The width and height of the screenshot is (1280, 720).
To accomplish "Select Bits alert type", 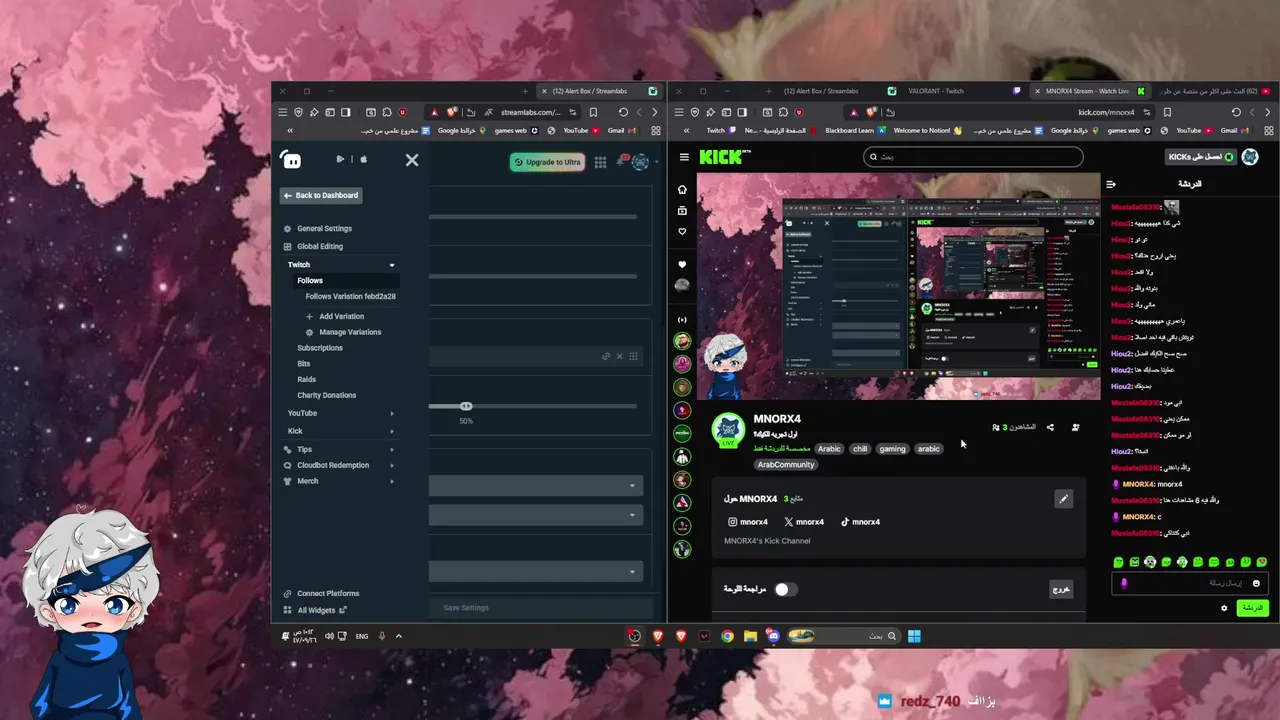I will tap(304, 364).
